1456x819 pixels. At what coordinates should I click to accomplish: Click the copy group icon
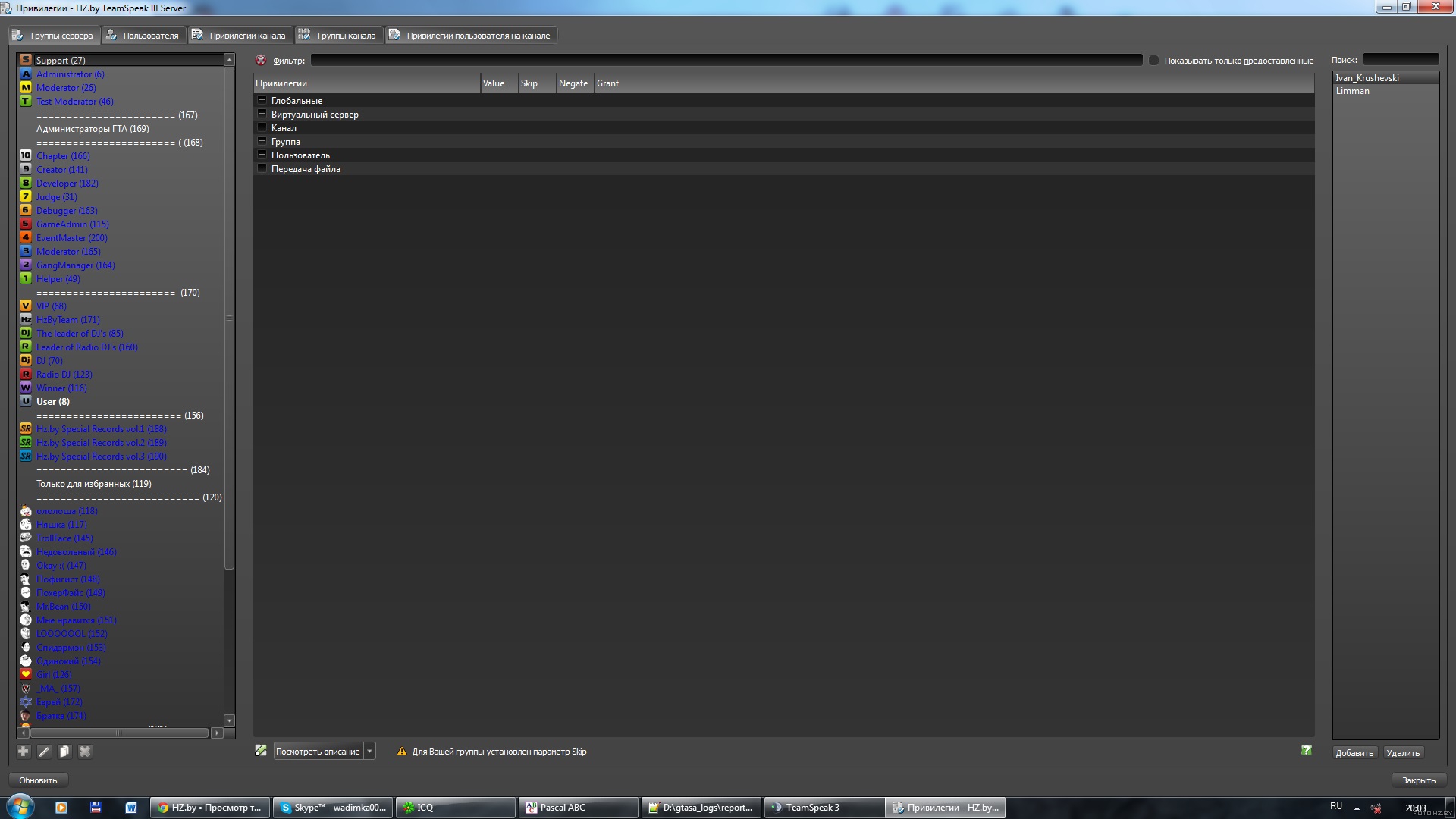(x=64, y=752)
